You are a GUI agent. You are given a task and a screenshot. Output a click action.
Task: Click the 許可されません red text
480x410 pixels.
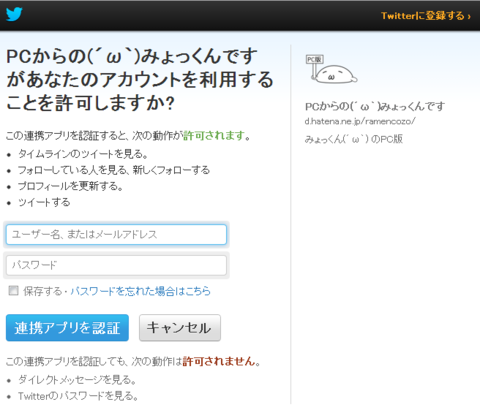click(219, 361)
